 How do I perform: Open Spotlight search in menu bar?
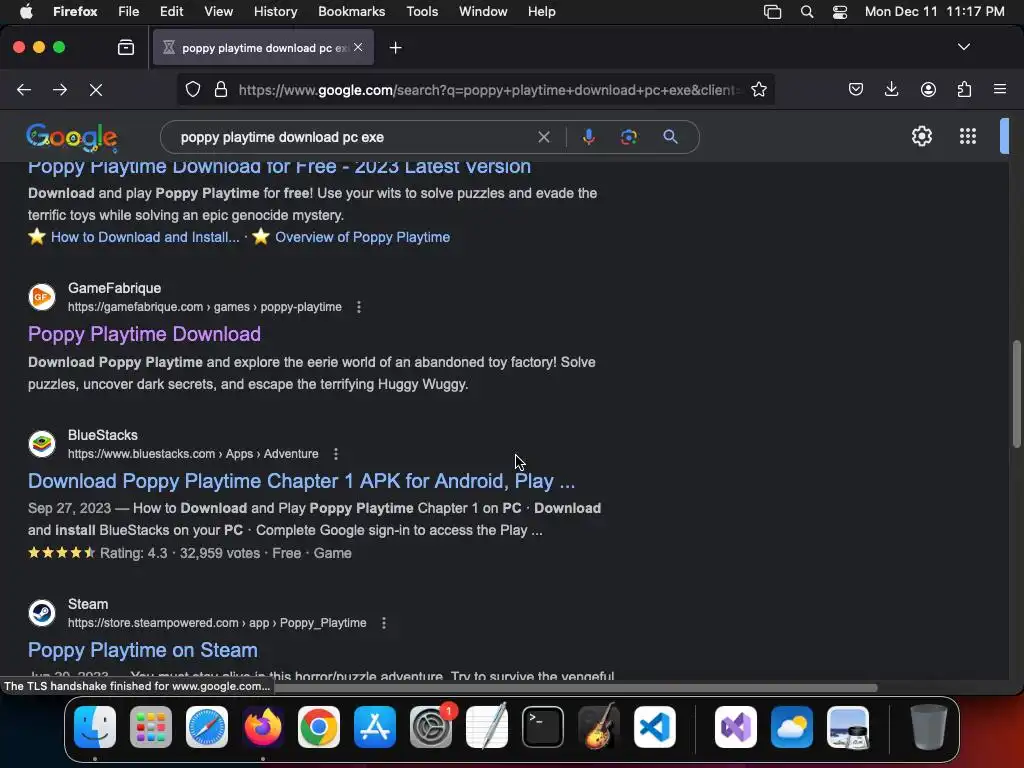pyautogui.click(x=807, y=12)
